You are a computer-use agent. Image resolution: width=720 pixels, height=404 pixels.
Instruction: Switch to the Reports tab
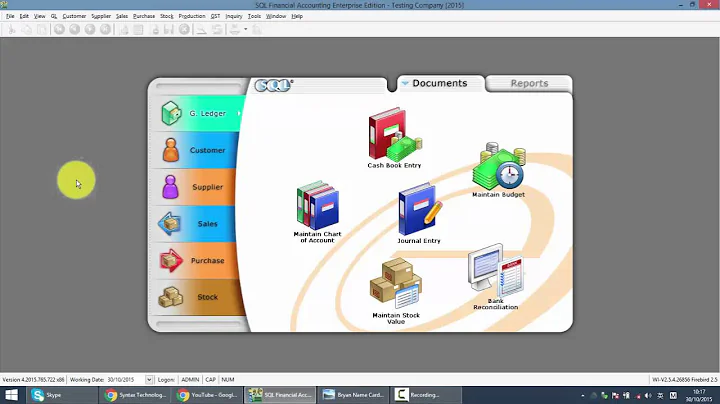click(529, 84)
